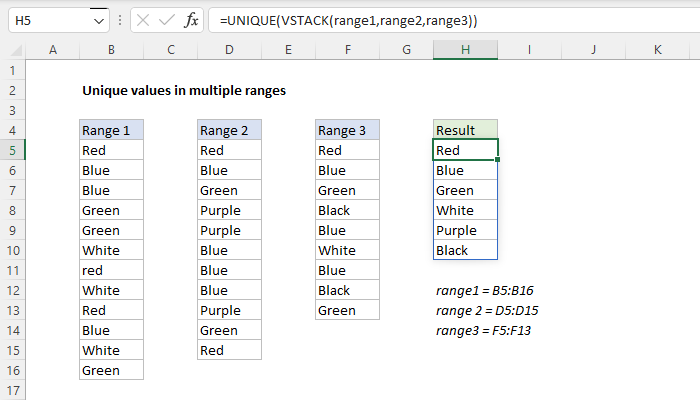This screenshot has height=400, width=700.
Task: Select the Black cell in Result column
Action: [465, 250]
